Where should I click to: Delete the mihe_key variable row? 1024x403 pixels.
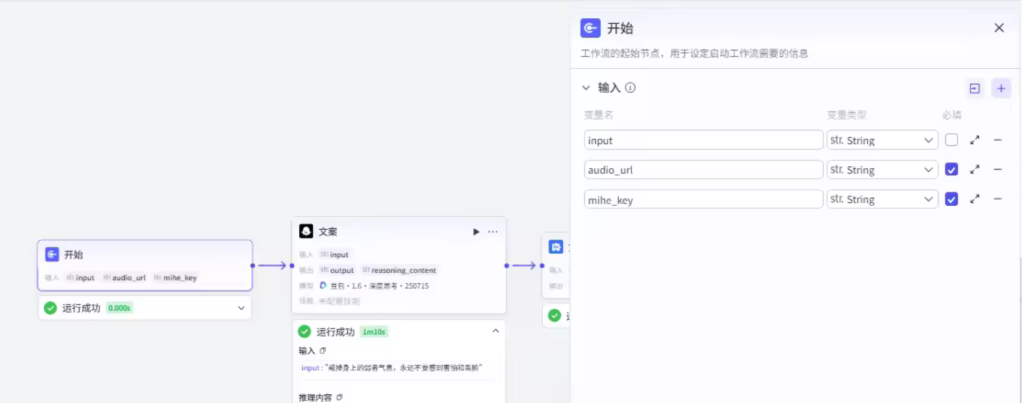pos(997,199)
